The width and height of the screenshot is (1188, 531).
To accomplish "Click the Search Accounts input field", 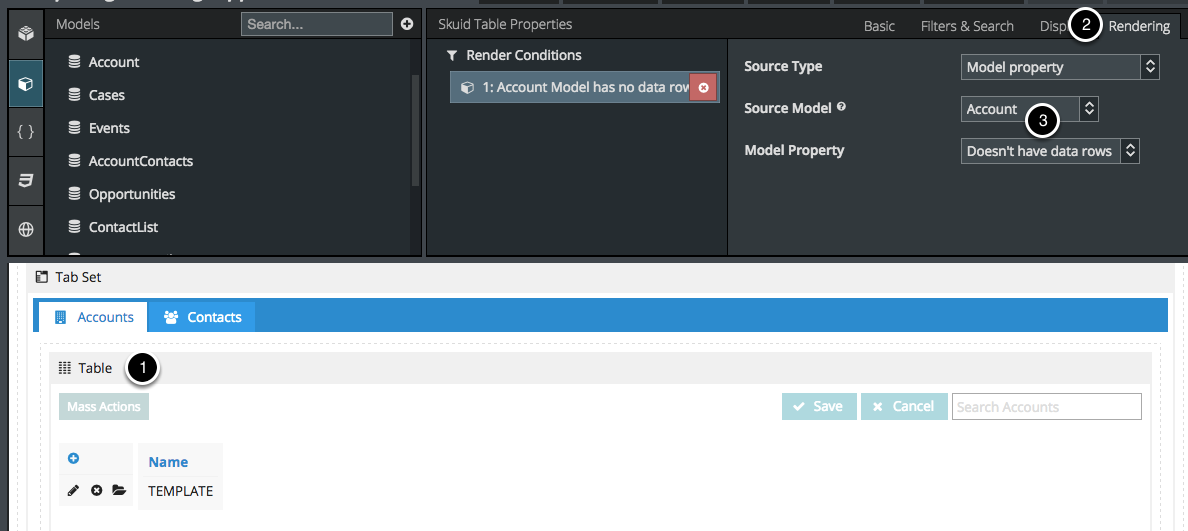I will [x=1045, y=407].
